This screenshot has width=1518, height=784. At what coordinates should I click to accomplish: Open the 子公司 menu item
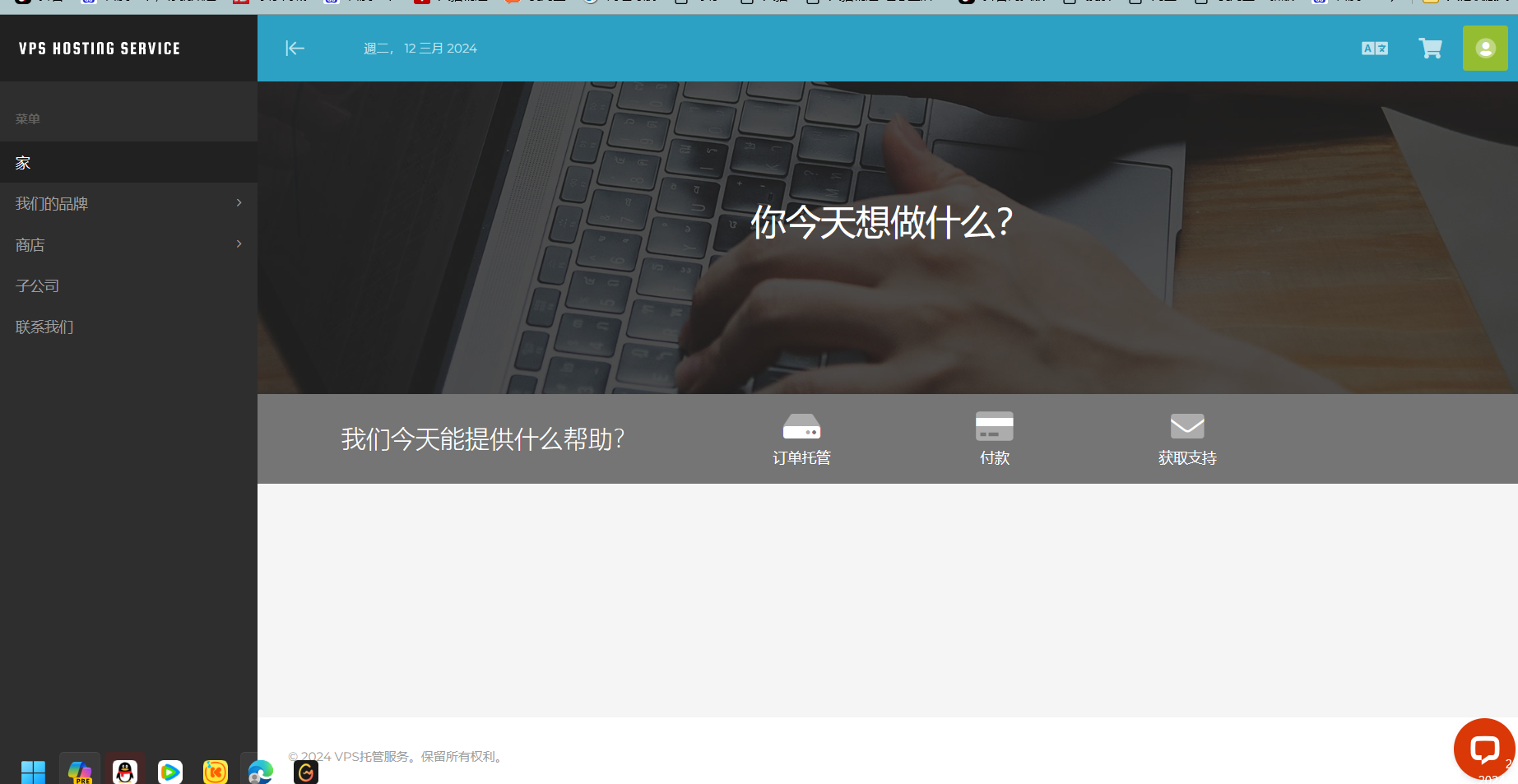38,286
